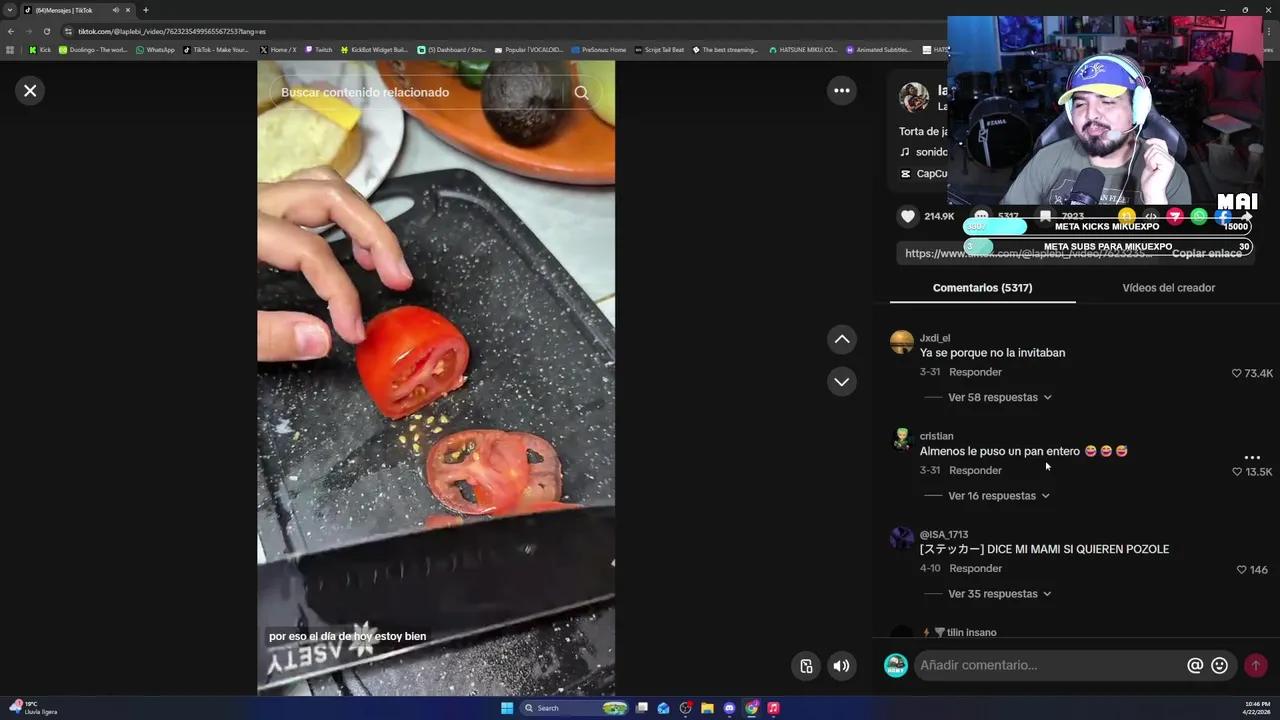Mute the video volume

coord(842,666)
